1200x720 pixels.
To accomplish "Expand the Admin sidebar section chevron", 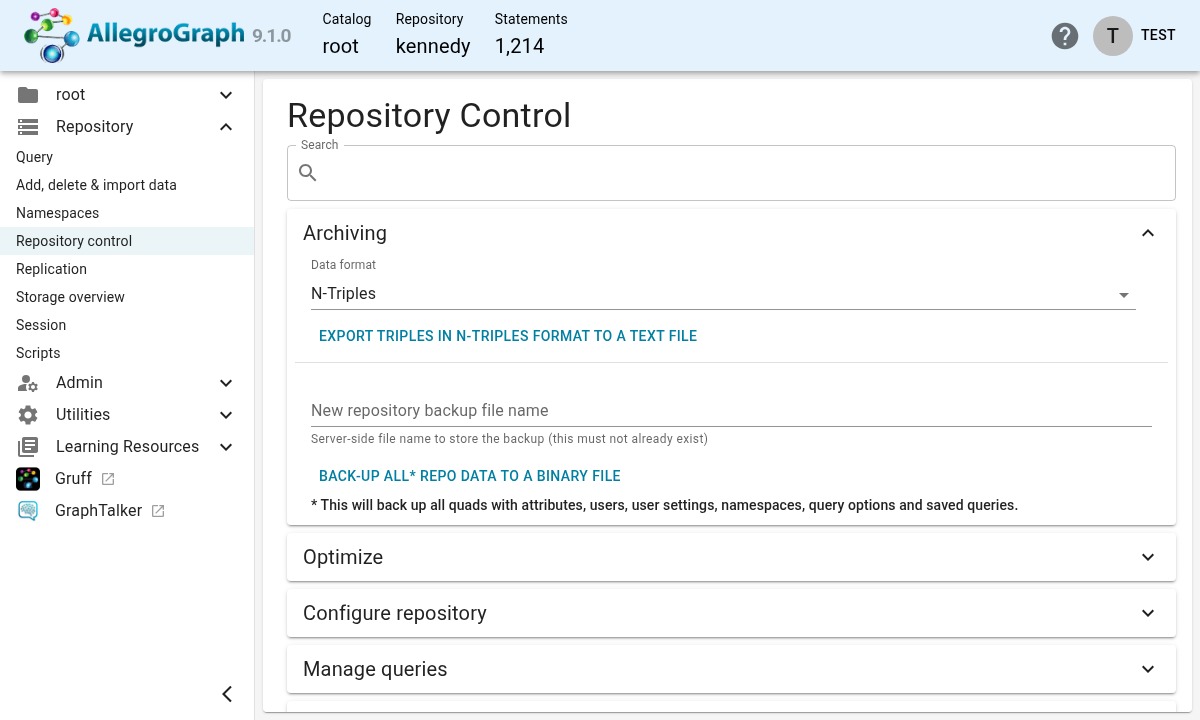I will 226,383.
